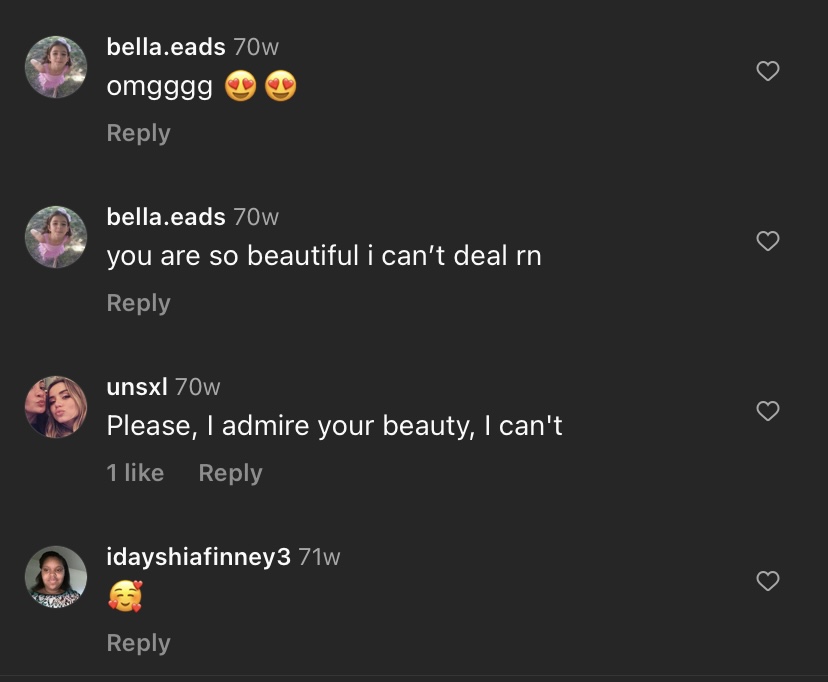Reply to idayshiafinney3's comment
The width and height of the screenshot is (828, 682).
pyautogui.click(x=138, y=643)
